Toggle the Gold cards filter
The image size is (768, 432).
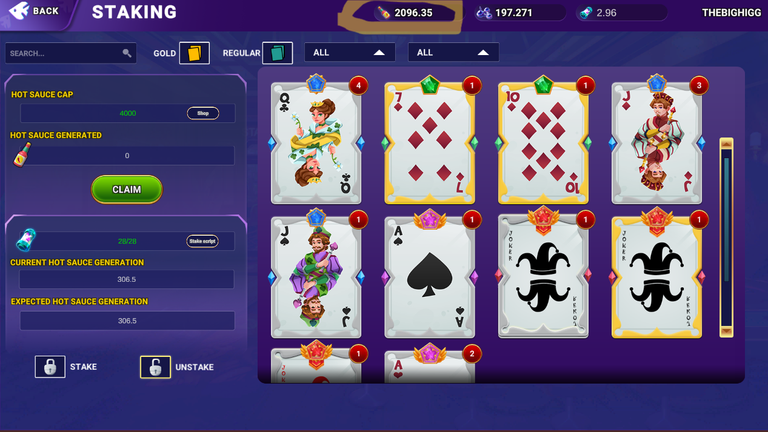pyautogui.click(x=194, y=53)
